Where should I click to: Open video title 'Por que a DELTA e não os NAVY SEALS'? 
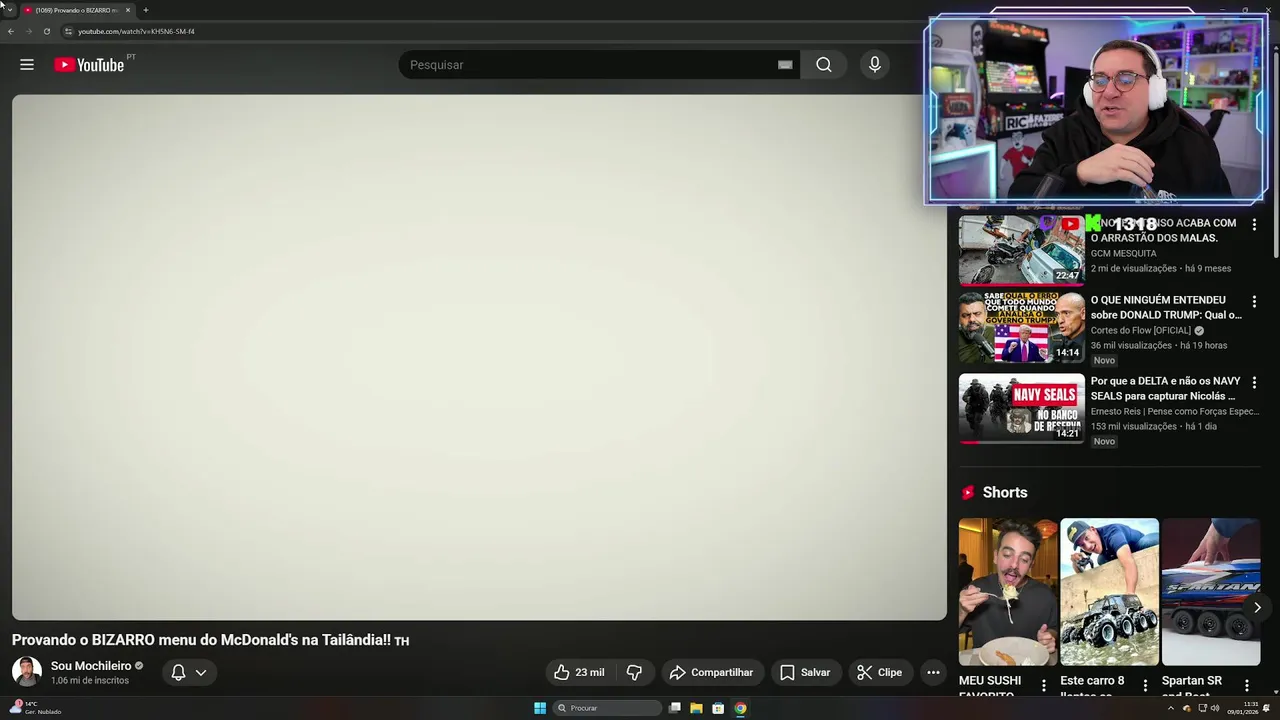pyautogui.click(x=1166, y=388)
